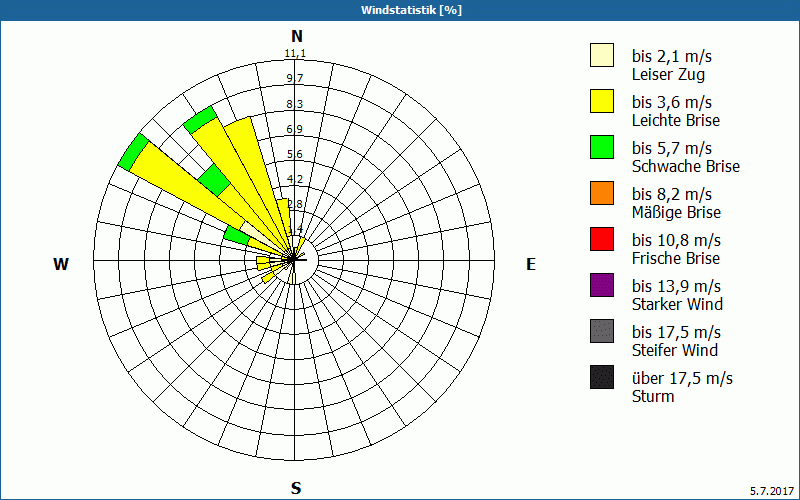Viewport: 800px width, 500px height.
Task: Click the longest yellow northwest wind bar
Action: (189, 186)
